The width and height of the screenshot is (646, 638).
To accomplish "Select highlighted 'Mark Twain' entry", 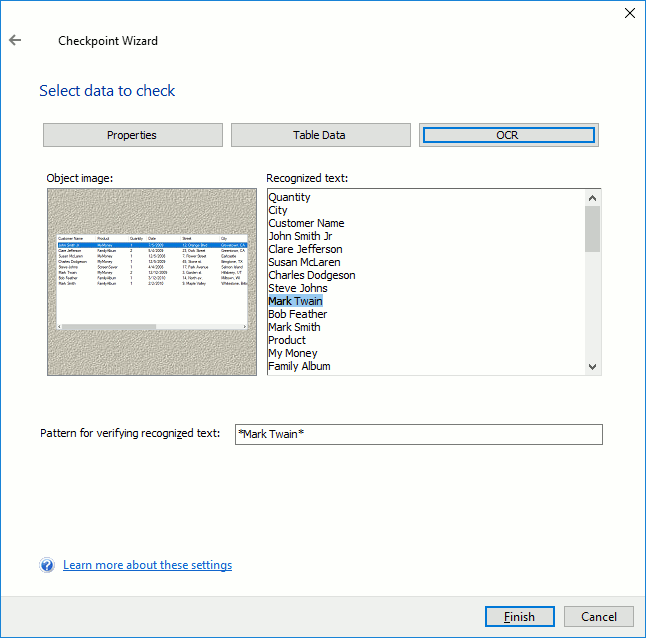I will click(295, 301).
